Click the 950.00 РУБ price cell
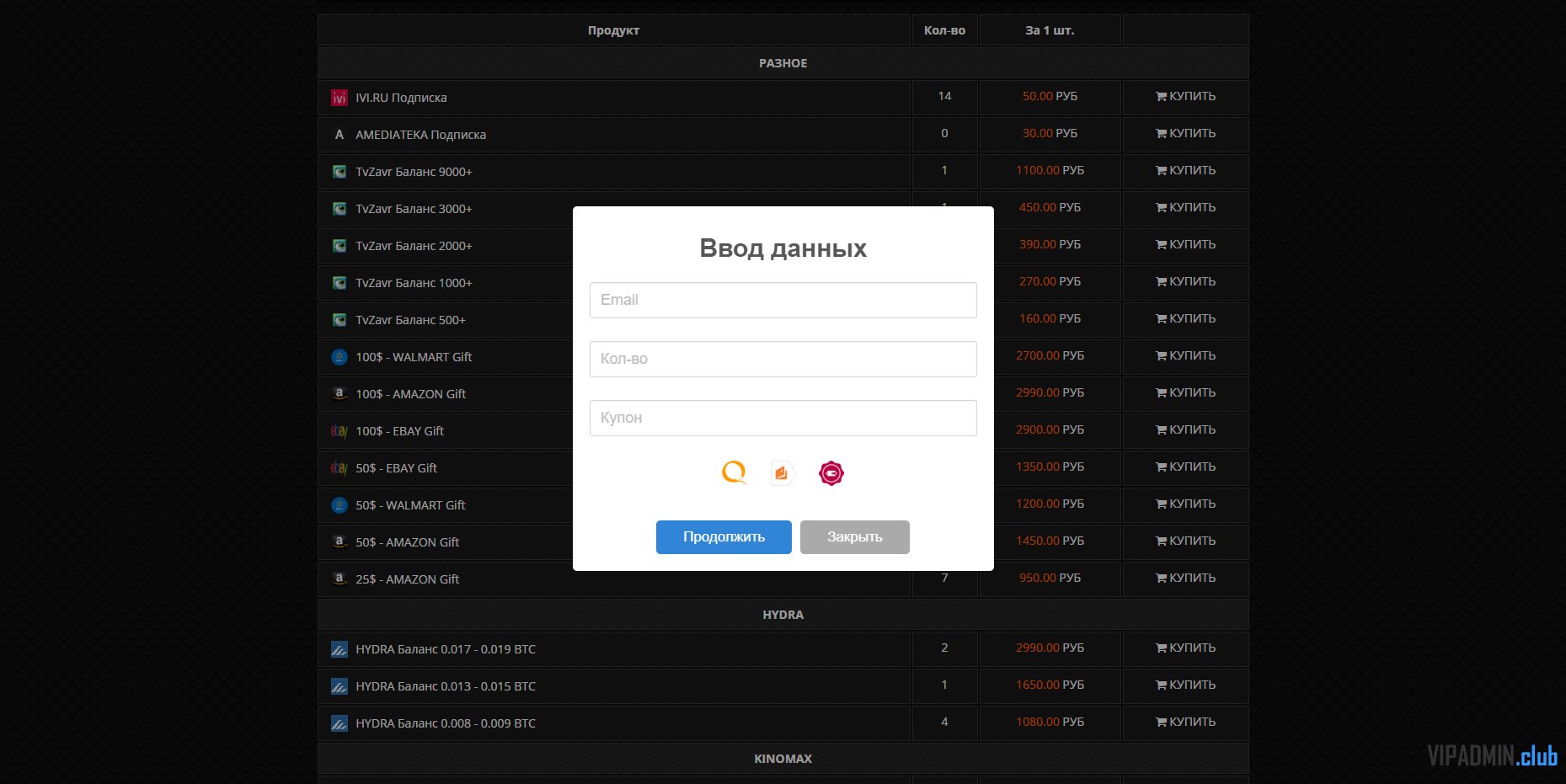1566x784 pixels. tap(1050, 578)
